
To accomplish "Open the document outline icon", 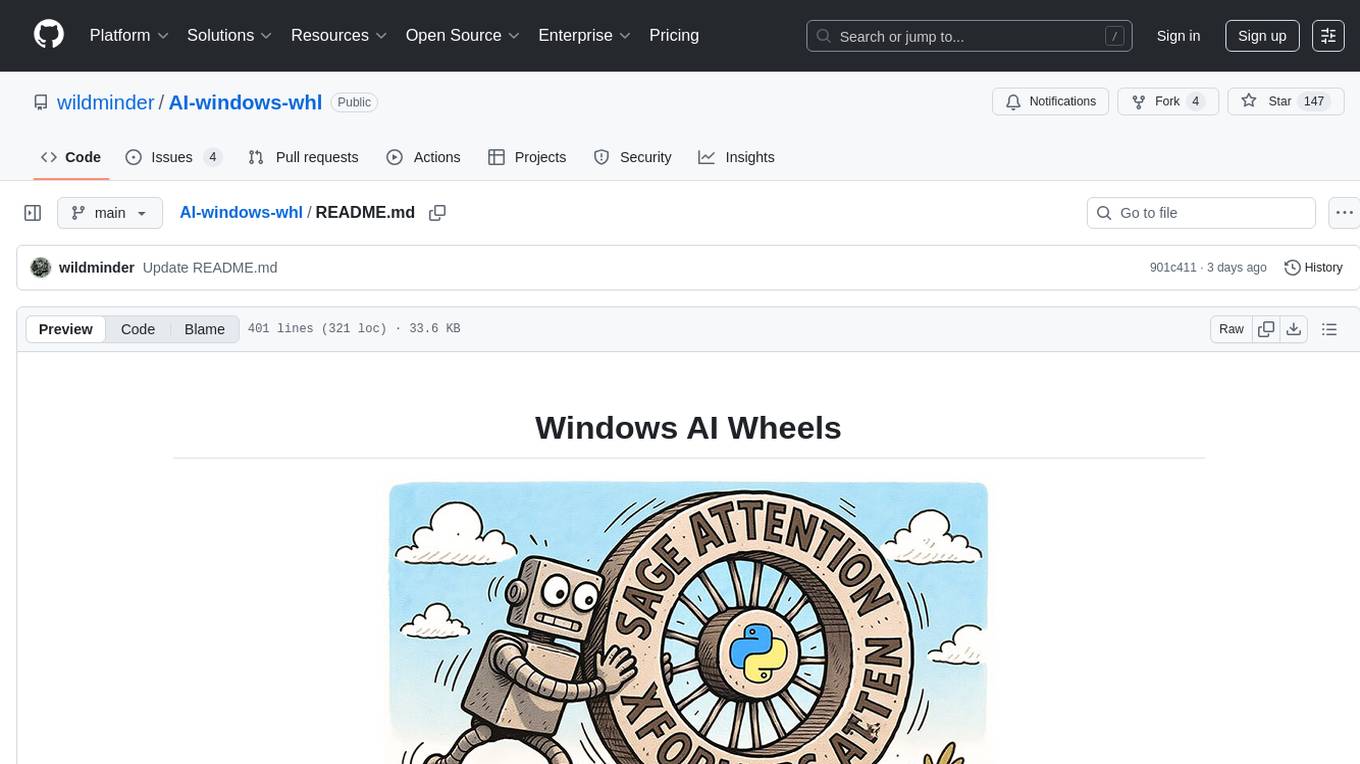I will coord(1329,329).
